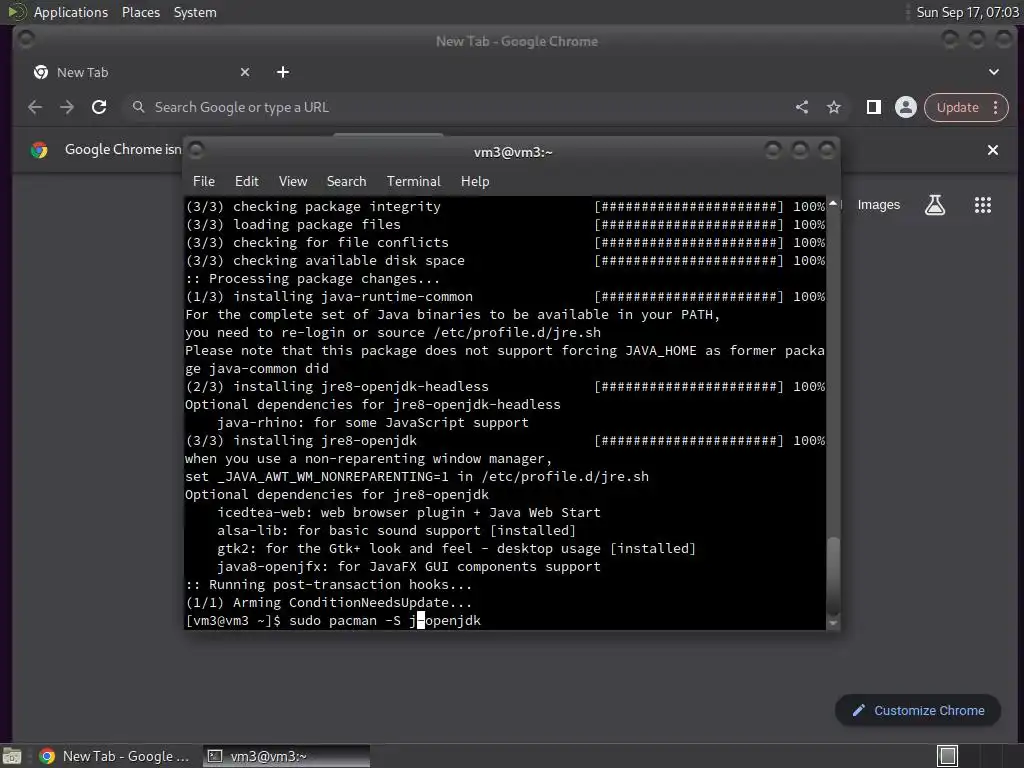Click the terminal scrollbar thumb
This screenshot has height=768, width=1024.
pos(833,575)
